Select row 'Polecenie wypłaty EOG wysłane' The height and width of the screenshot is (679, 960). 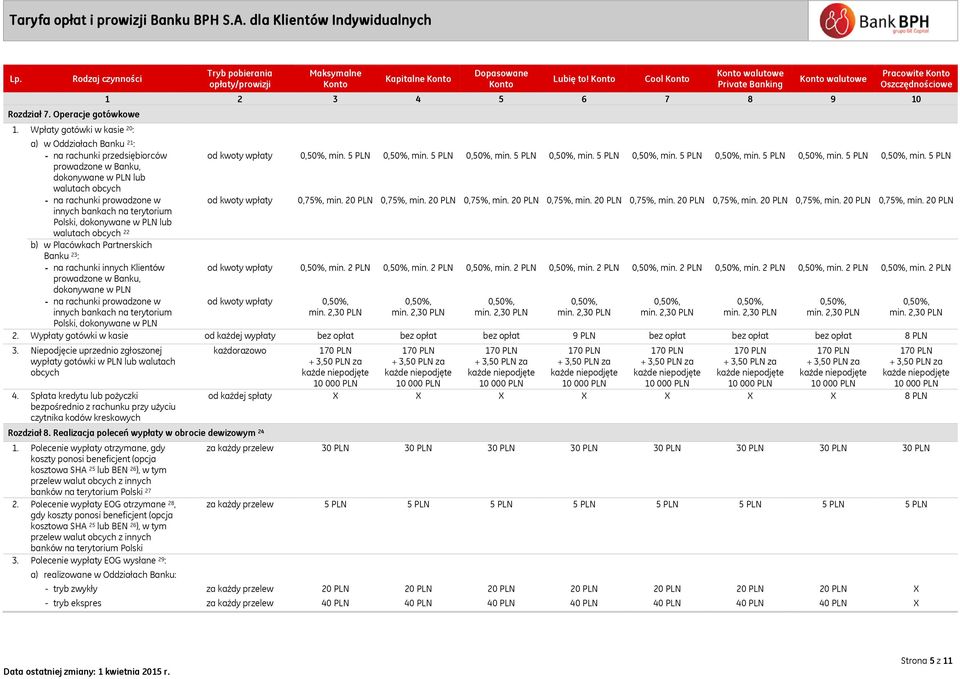point(98,561)
